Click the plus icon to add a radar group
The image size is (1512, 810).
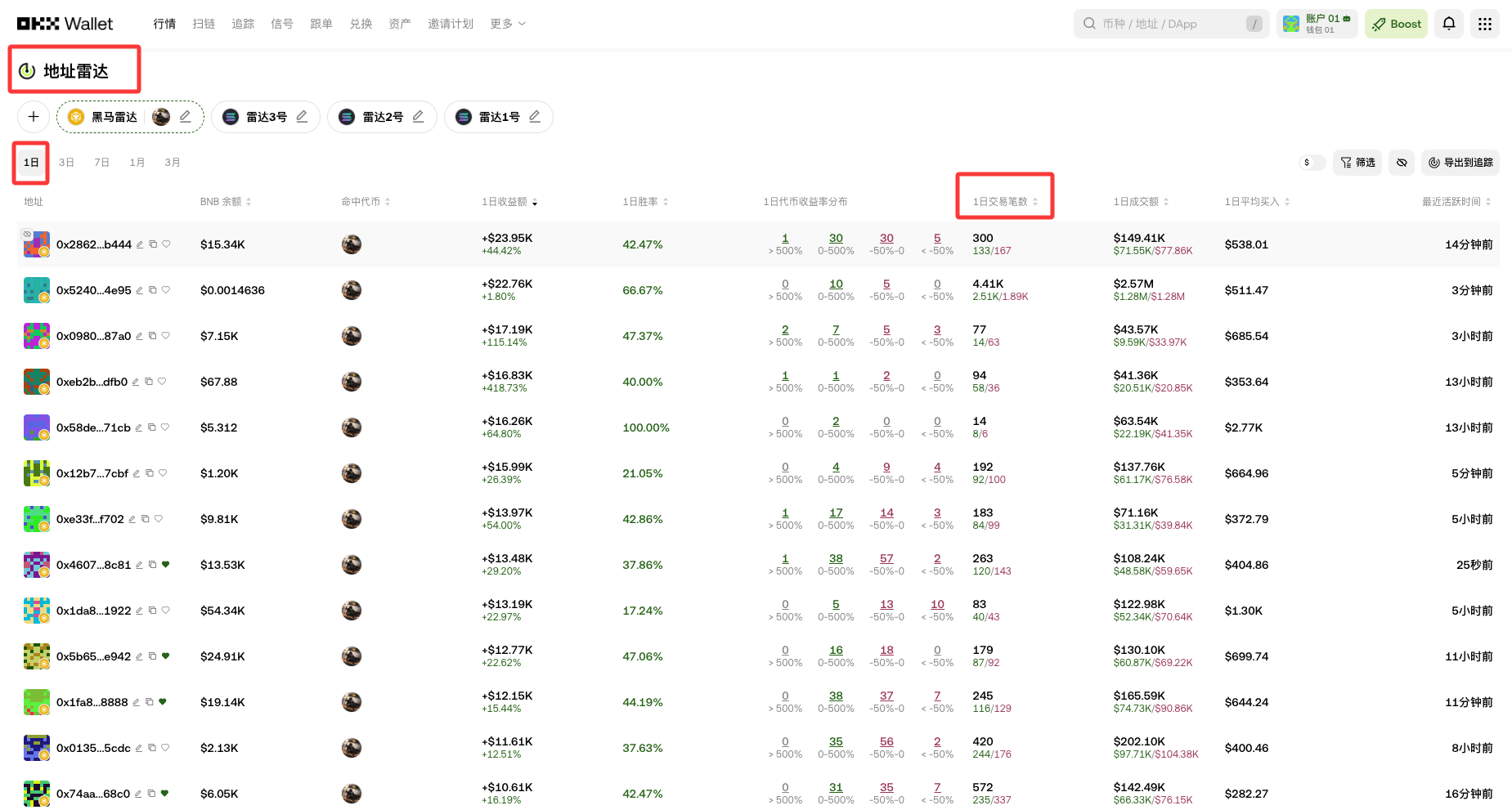[x=33, y=116]
